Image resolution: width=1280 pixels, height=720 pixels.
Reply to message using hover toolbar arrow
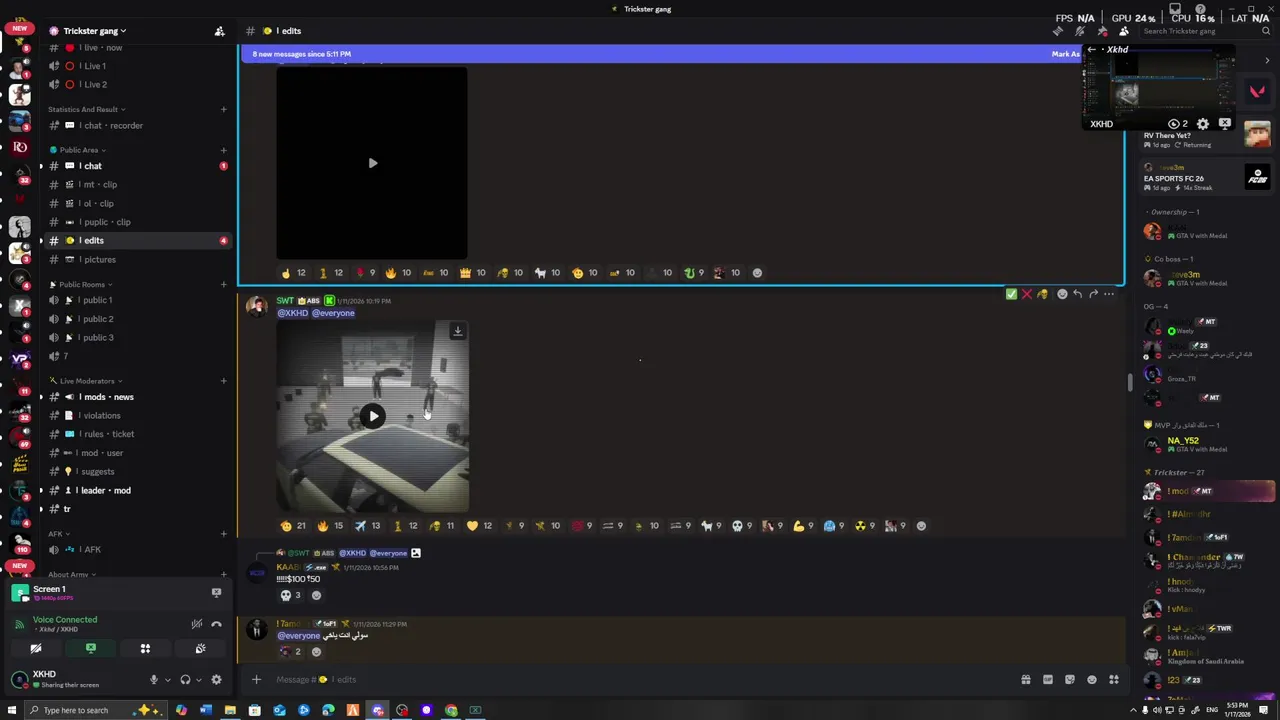(x=1077, y=294)
